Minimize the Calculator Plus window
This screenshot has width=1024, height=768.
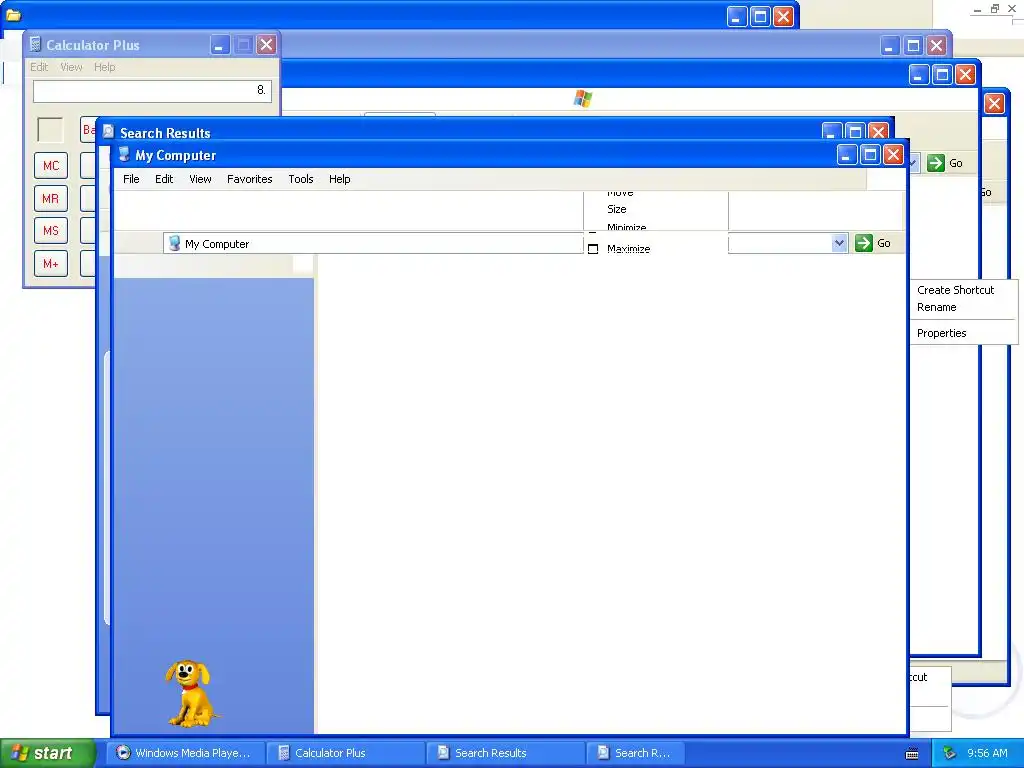click(219, 45)
